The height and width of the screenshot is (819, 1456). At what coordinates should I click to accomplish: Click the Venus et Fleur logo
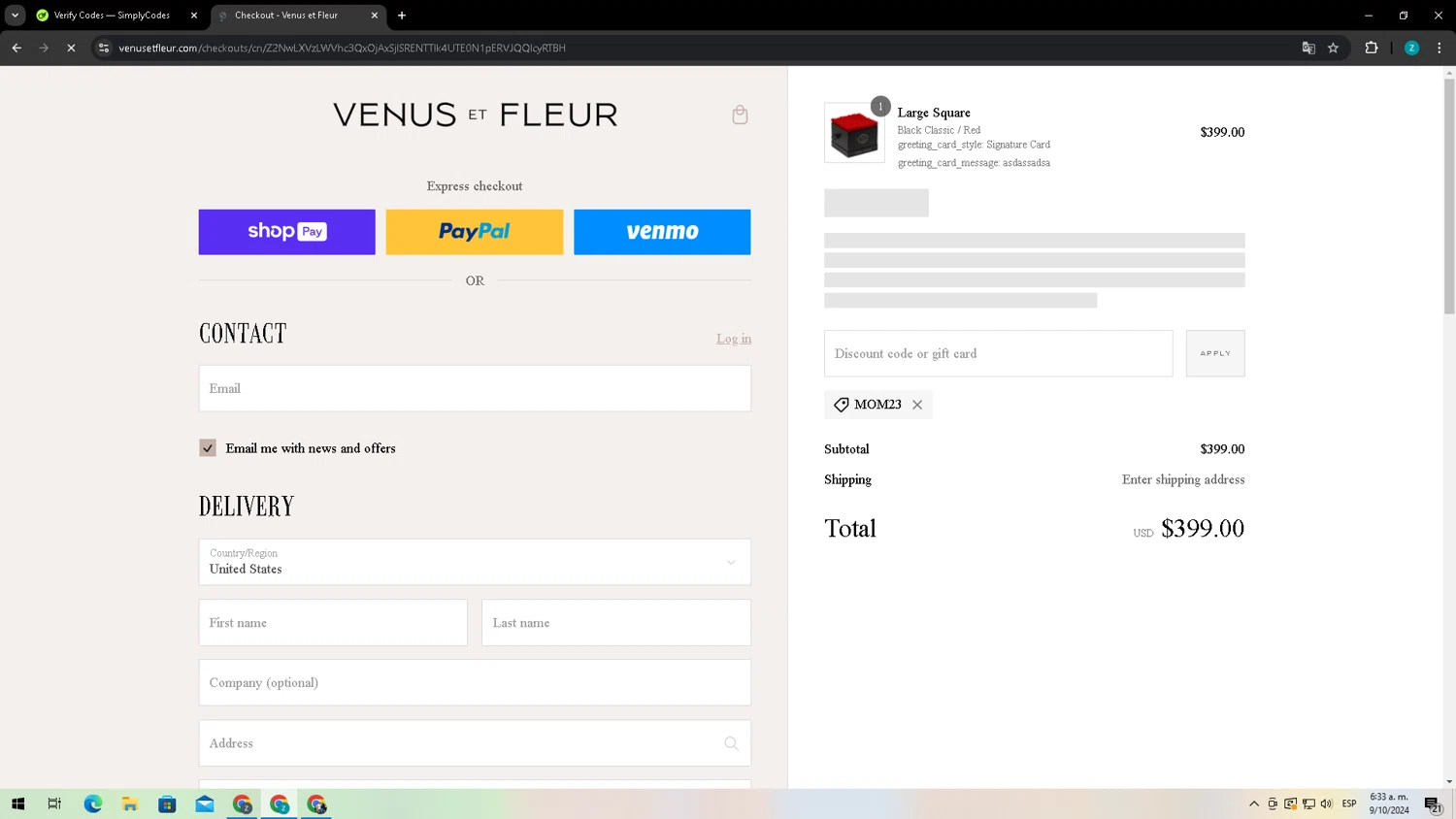(x=475, y=115)
